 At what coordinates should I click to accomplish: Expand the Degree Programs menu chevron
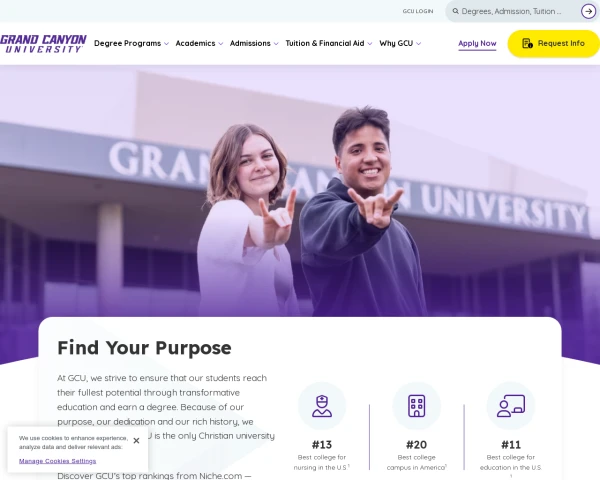[x=166, y=44]
